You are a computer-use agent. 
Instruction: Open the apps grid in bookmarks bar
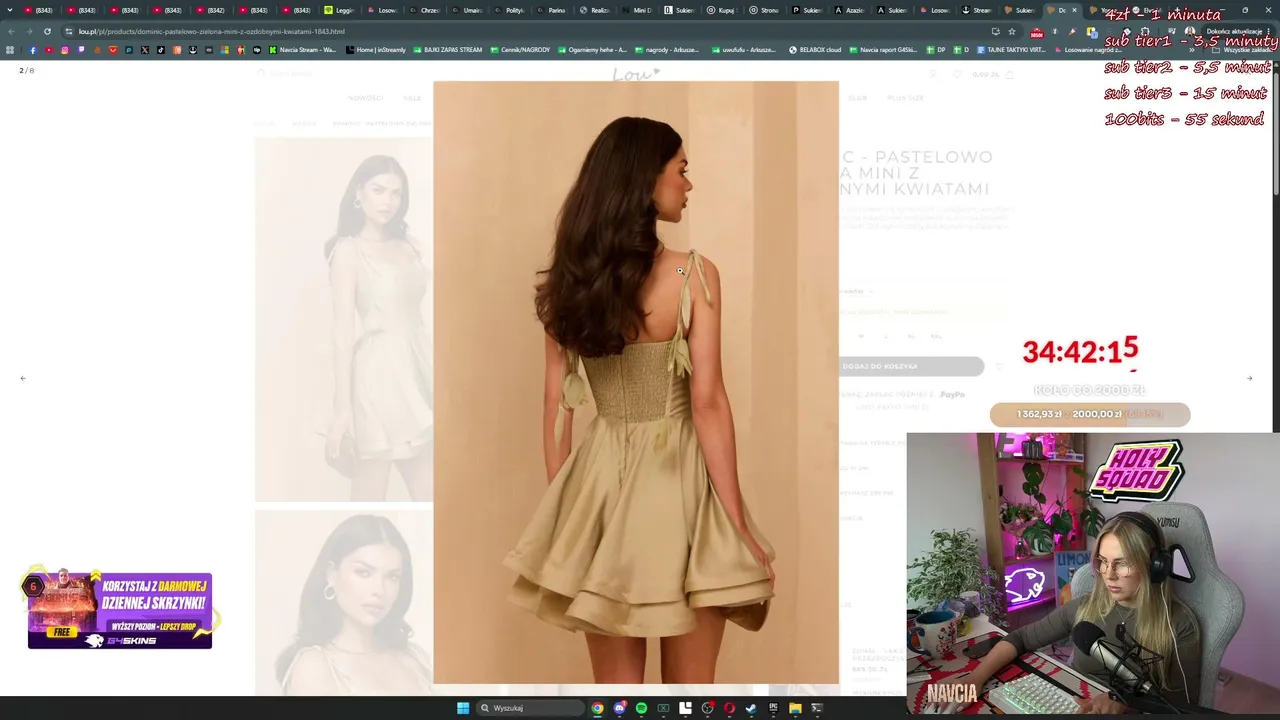(11, 50)
